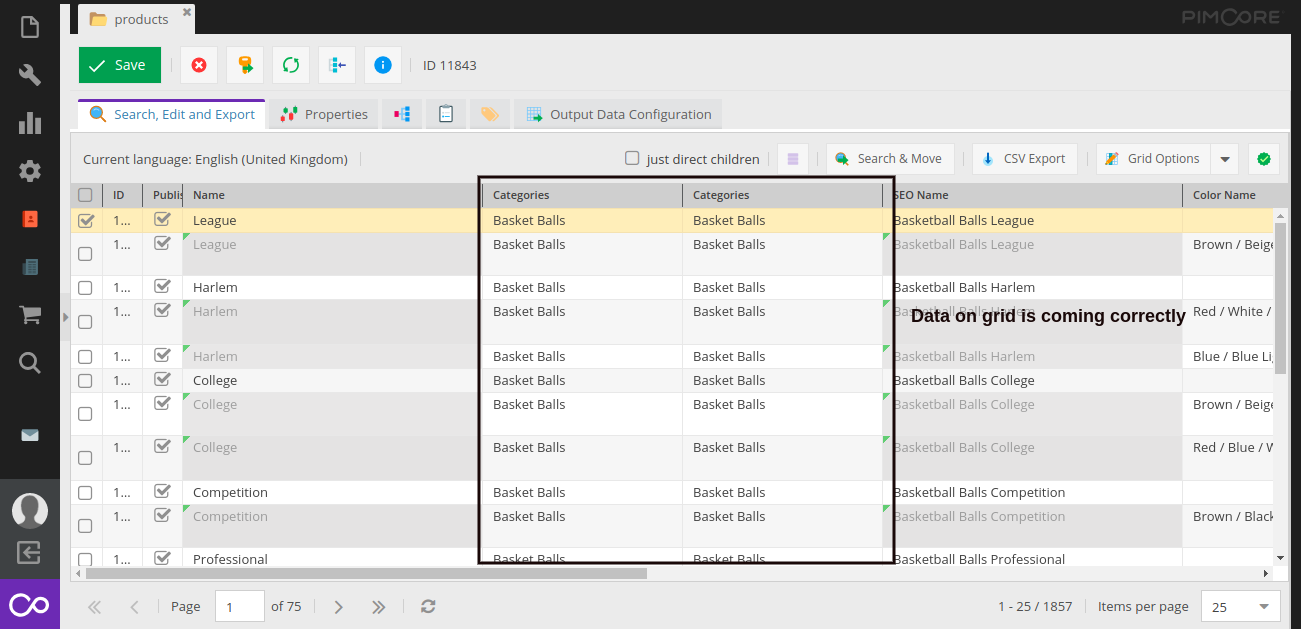Image resolution: width=1301 pixels, height=629 pixels.
Task: Click the red delete button in toolbar
Action: point(199,65)
